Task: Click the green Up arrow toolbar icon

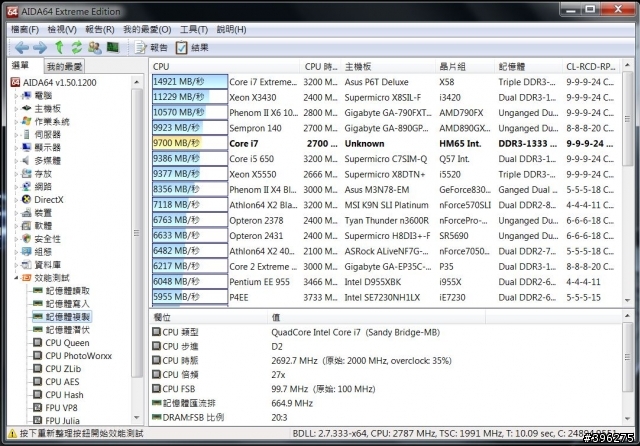Action: (x=60, y=48)
